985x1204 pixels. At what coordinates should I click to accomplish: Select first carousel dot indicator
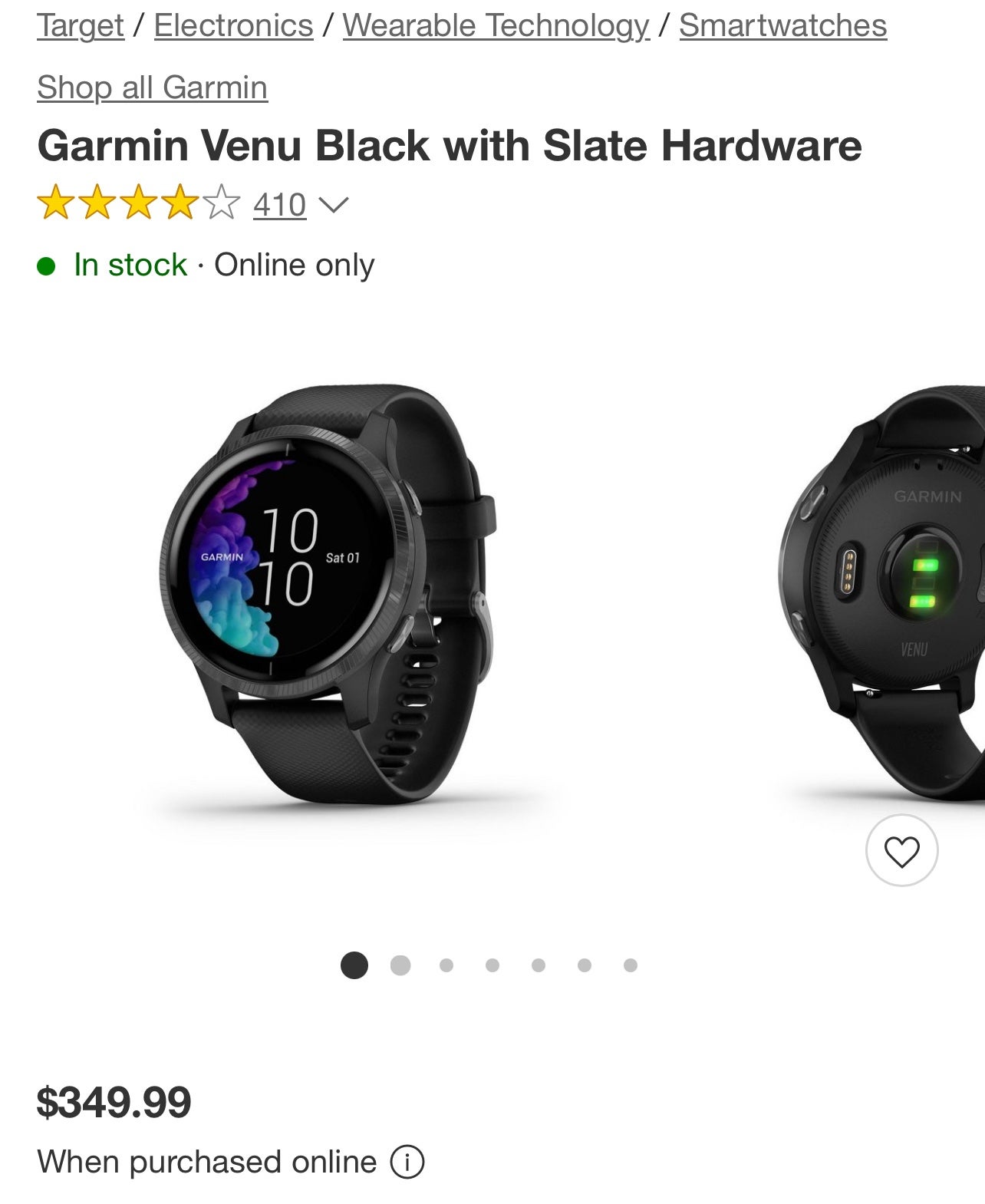[x=354, y=965]
